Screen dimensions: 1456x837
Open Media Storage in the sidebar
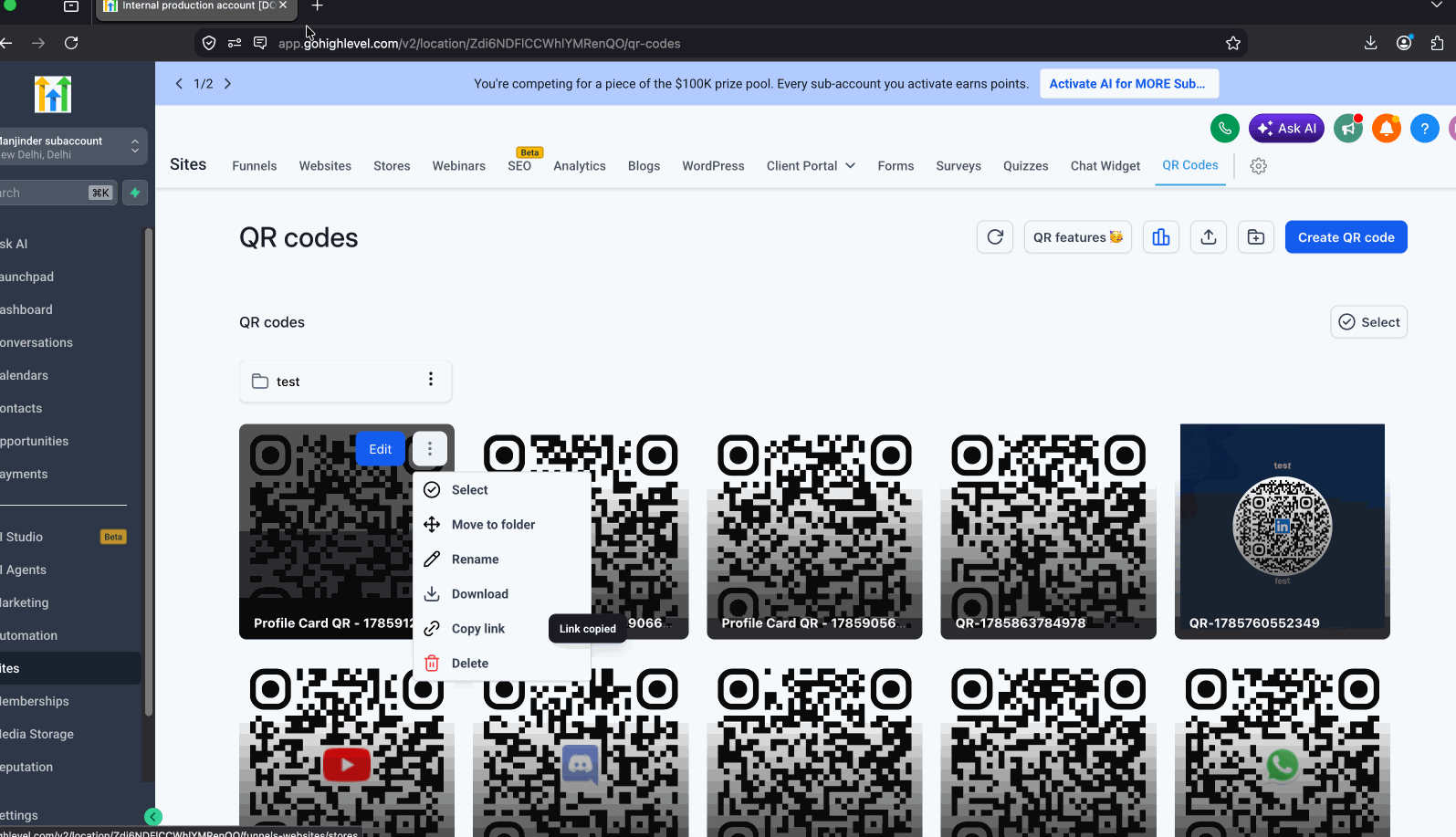pos(70,735)
